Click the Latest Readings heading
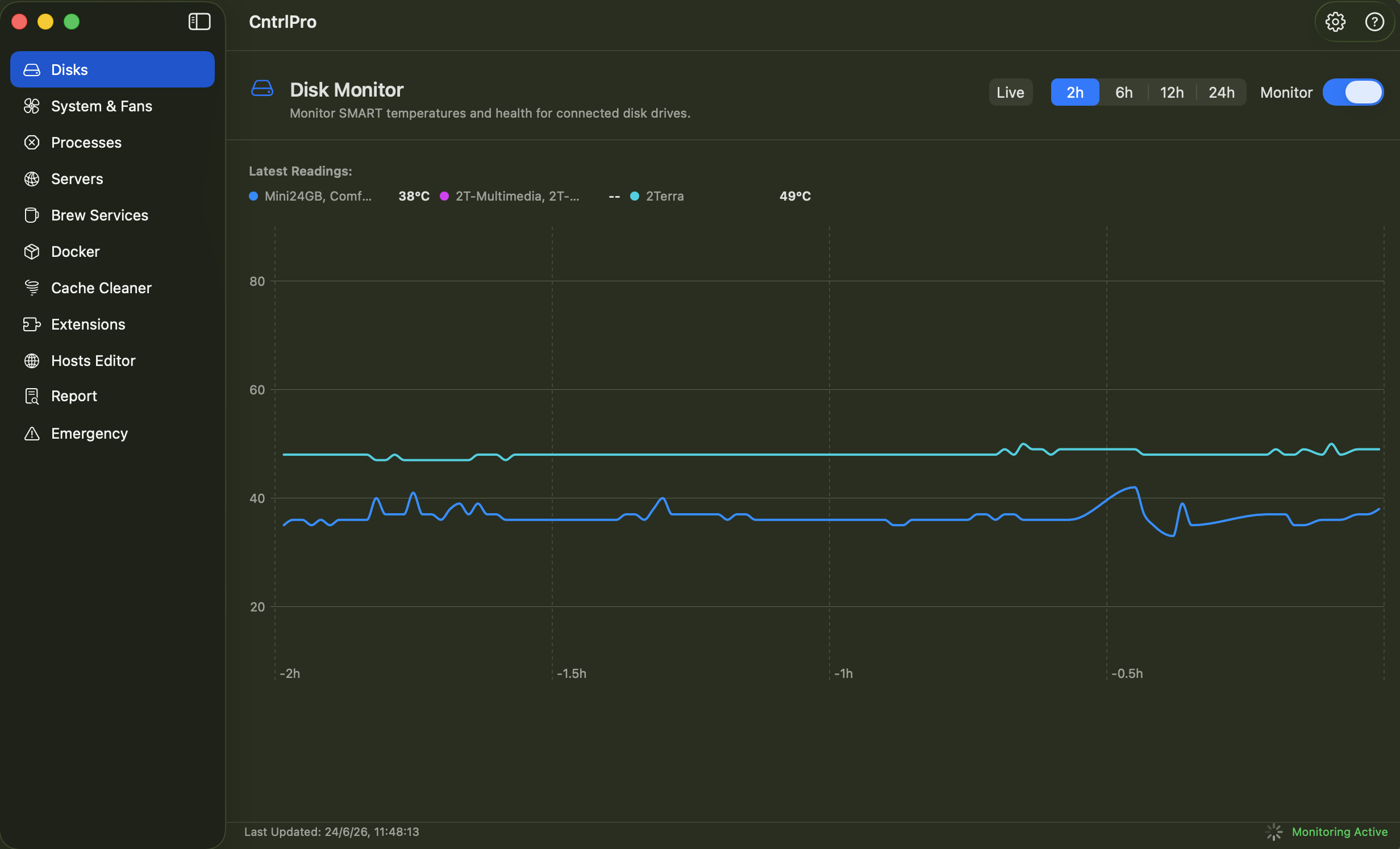The height and width of the screenshot is (849, 1400). (301, 171)
